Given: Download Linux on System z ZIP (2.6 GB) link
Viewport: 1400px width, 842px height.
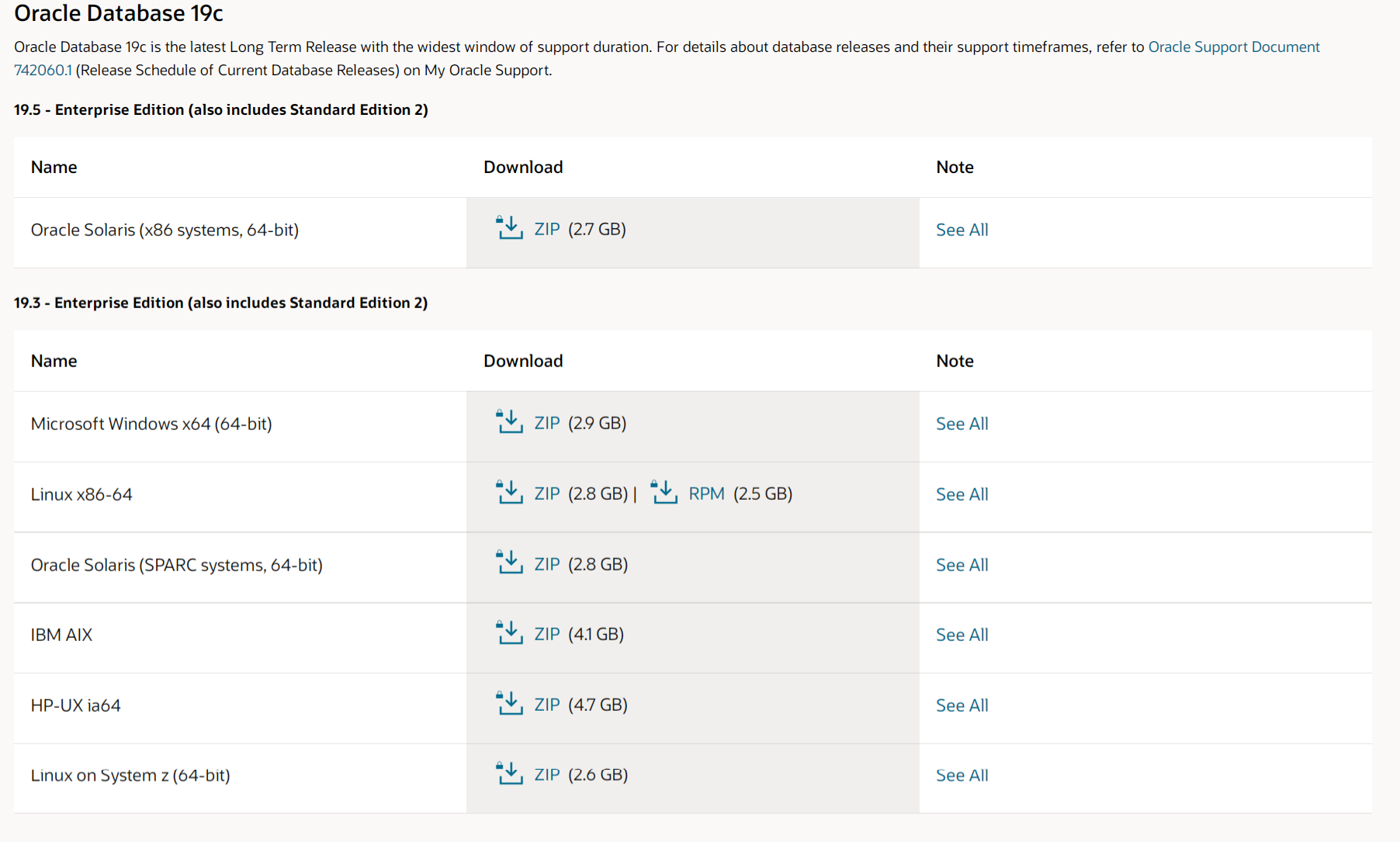Looking at the screenshot, I should (x=547, y=774).
